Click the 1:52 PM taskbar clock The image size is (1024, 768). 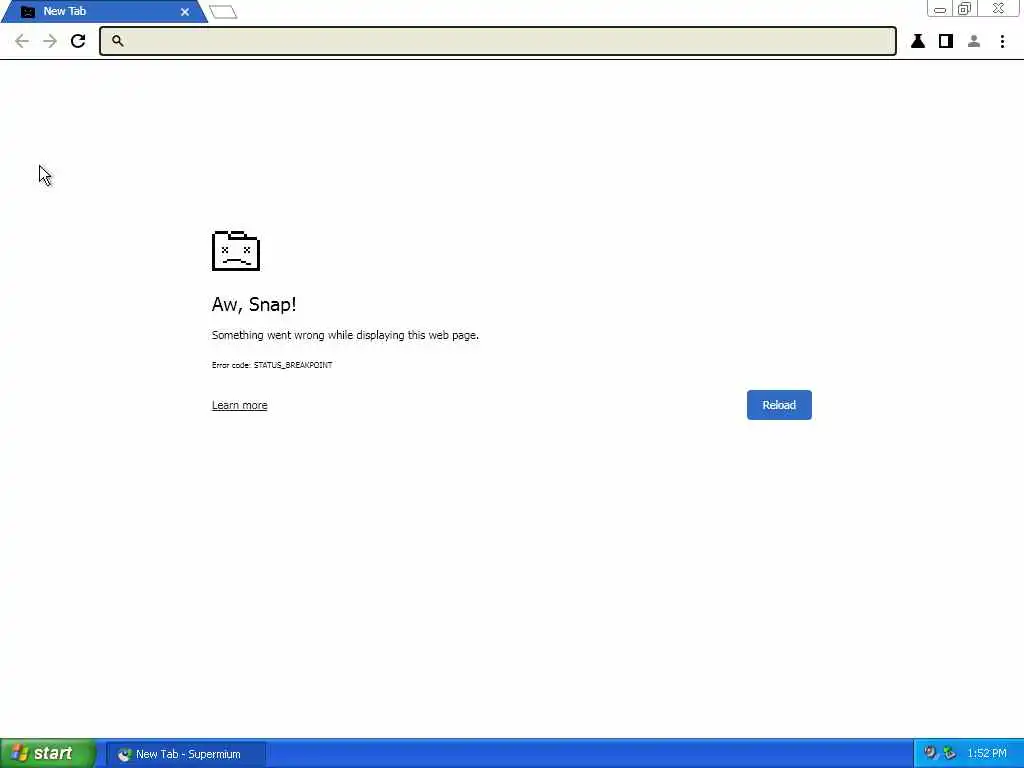[x=987, y=754]
